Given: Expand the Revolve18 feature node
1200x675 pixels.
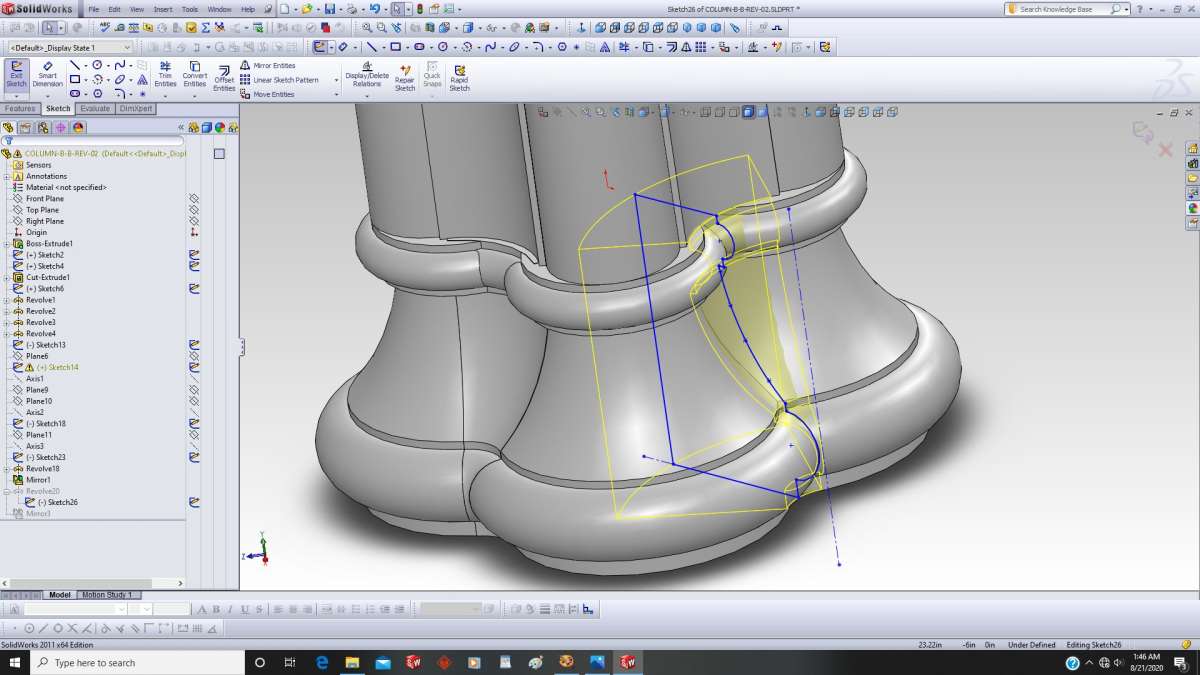Looking at the screenshot, I should click(x=6, y=468).
